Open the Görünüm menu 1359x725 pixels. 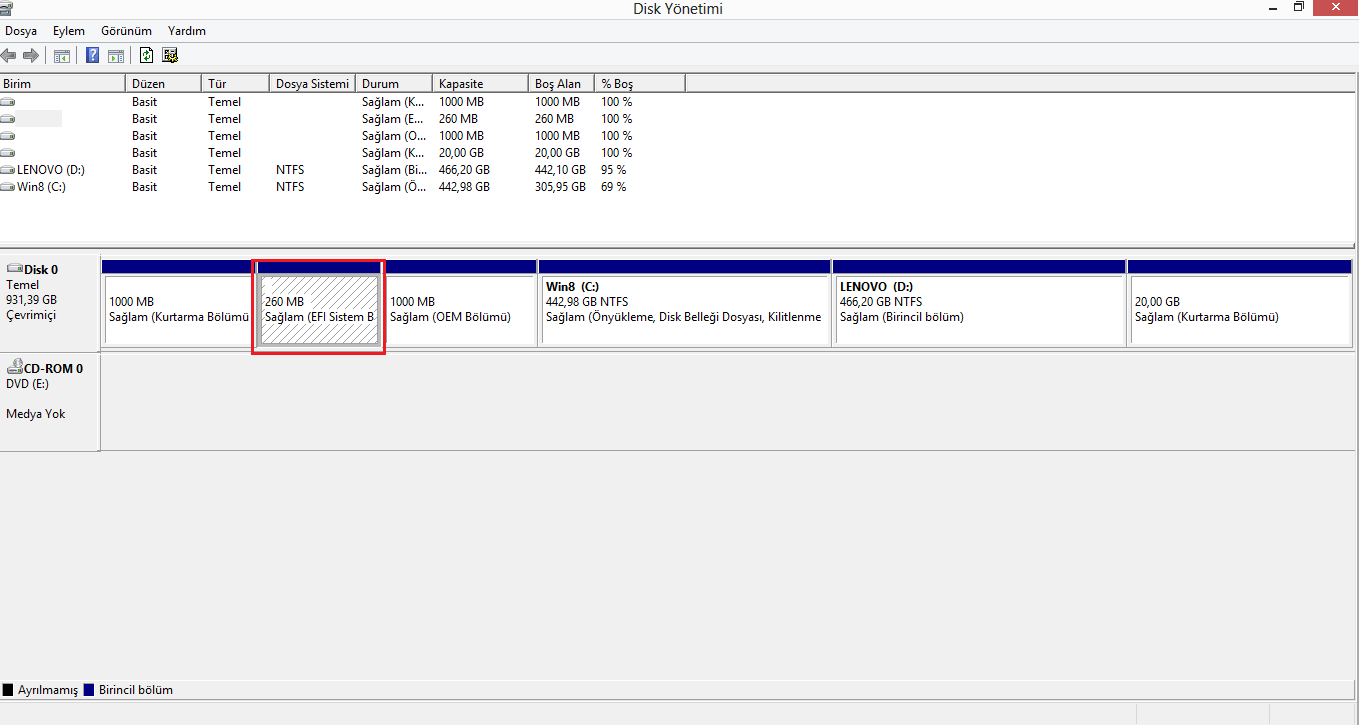click(126, 31)
